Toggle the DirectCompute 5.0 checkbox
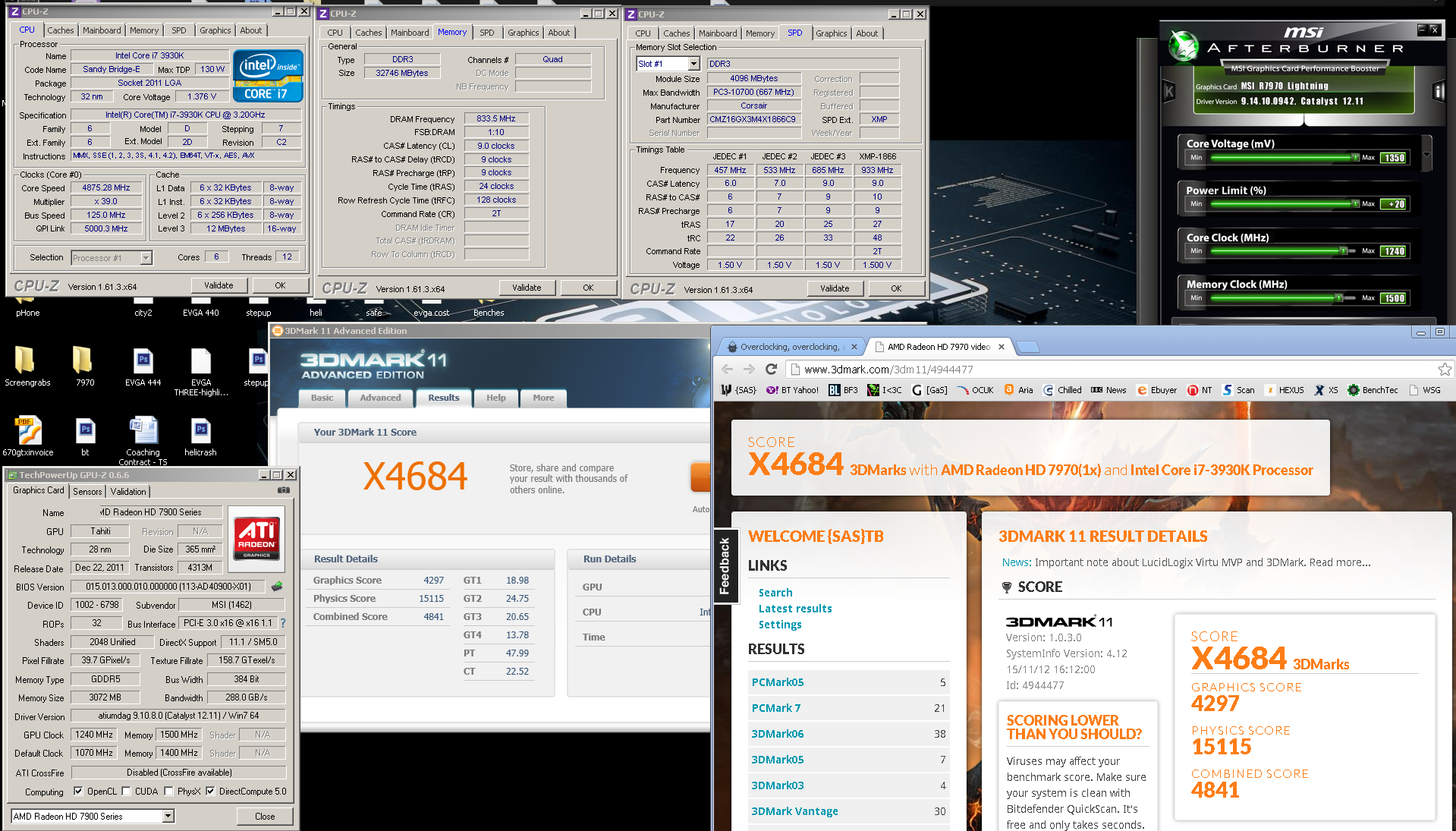 tap(210, 791)
